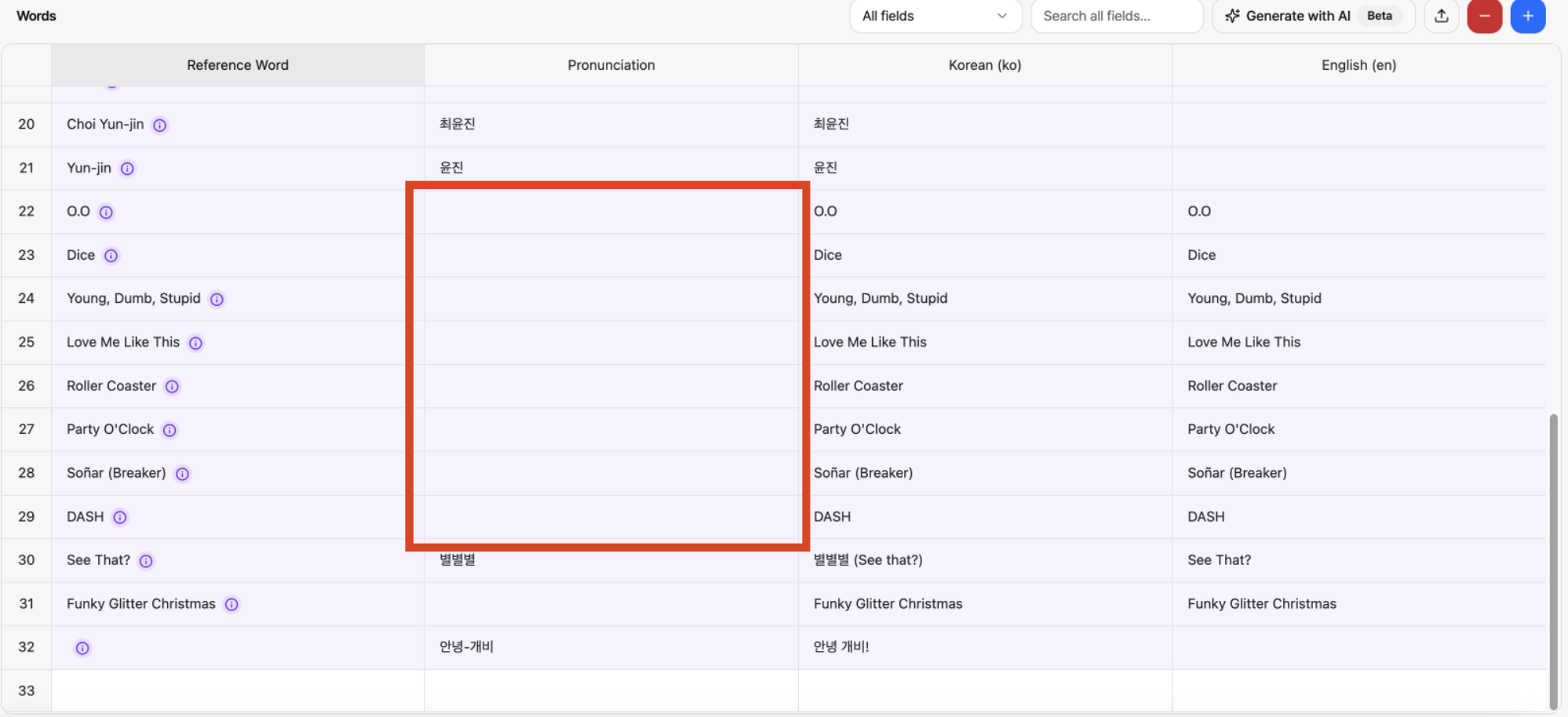Click Korean cell Party O'Clock
Image resolution: width=1568 pixels, height=717 pixels.
[985, 429]
